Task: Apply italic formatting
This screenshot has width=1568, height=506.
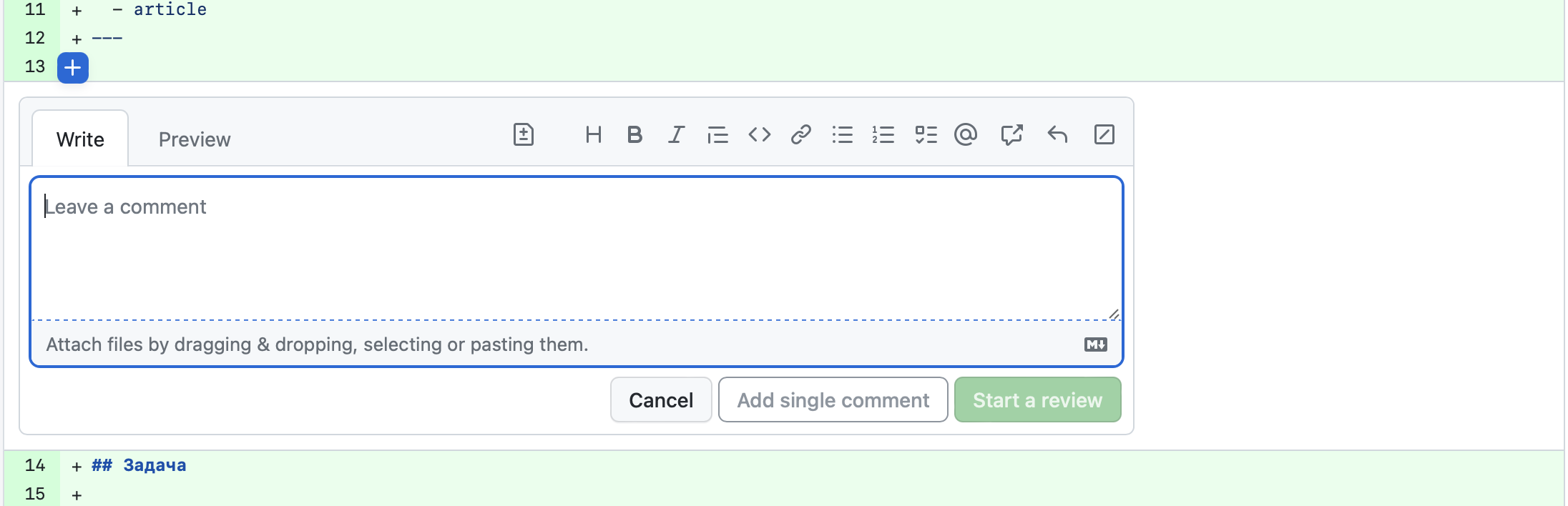Action: tap(676, 134)
